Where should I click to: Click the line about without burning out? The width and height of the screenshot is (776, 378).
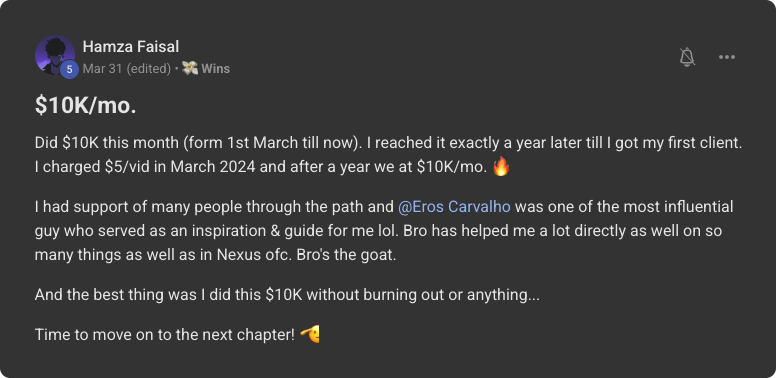point(287,295)
